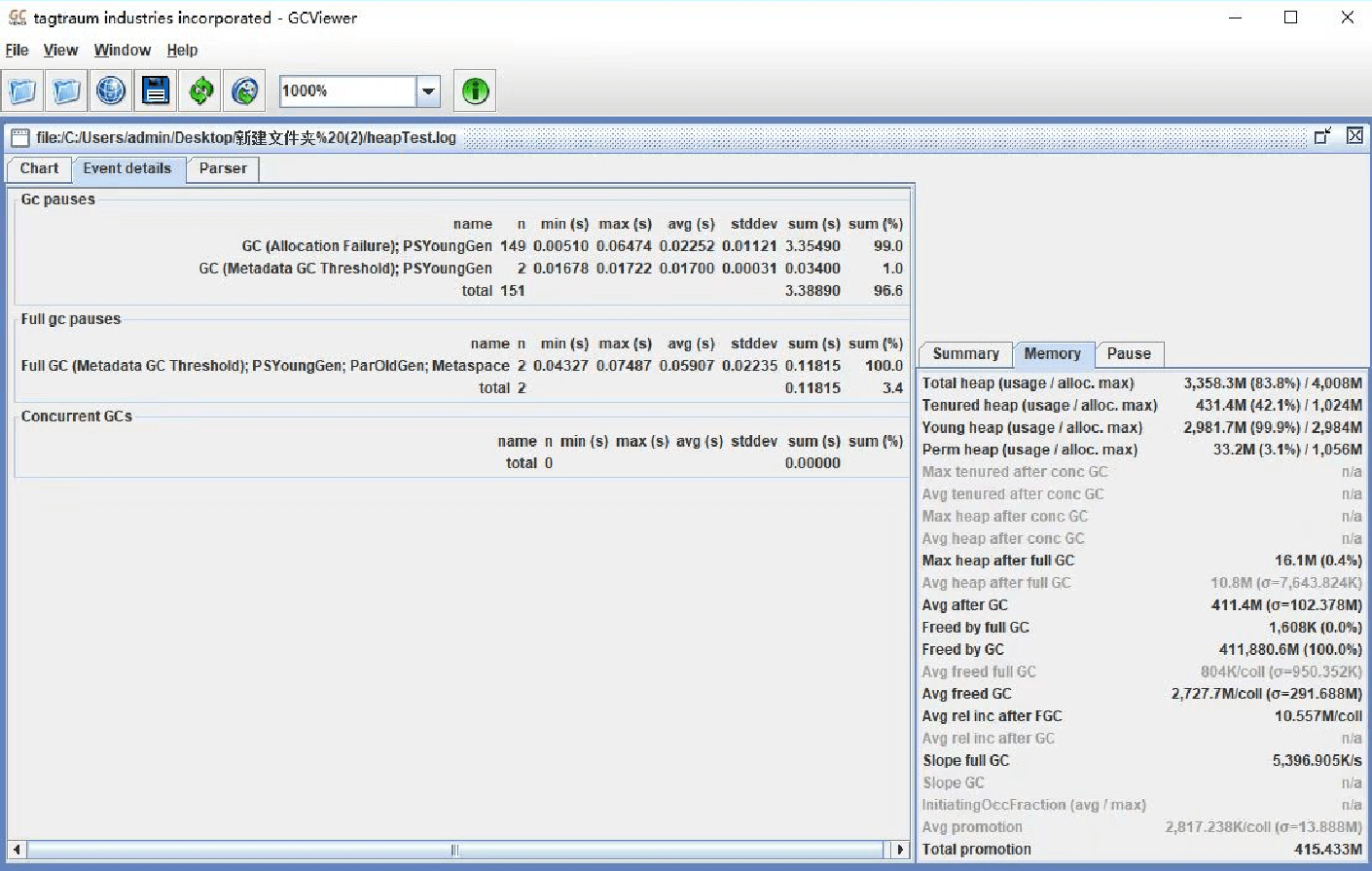Click the Full GC (Metadata GC Threshold) row name
Image resolution: width=1372 pixels, height=871 pixels.
click(x=265, y=366)
